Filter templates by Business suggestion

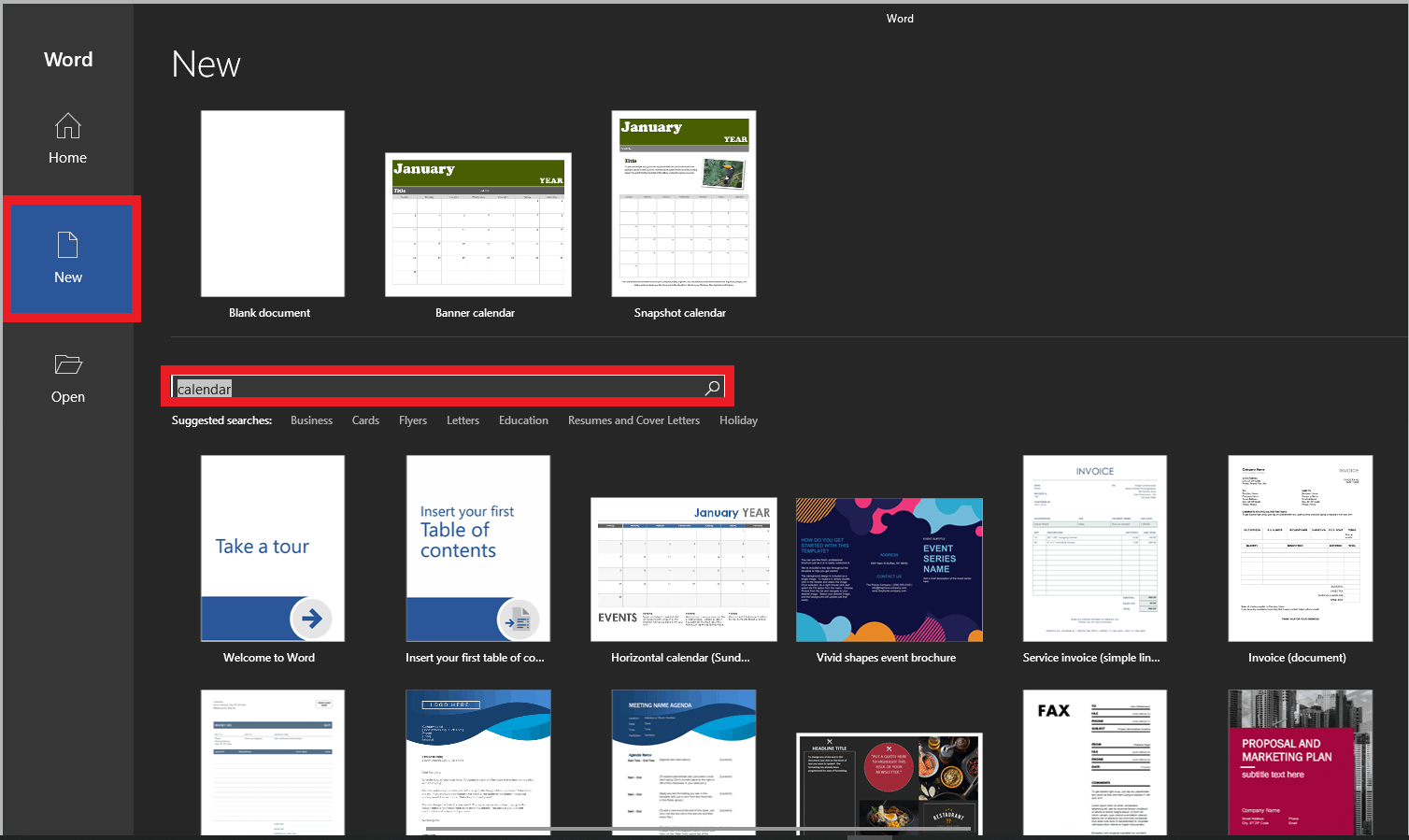tap(311, 420)
